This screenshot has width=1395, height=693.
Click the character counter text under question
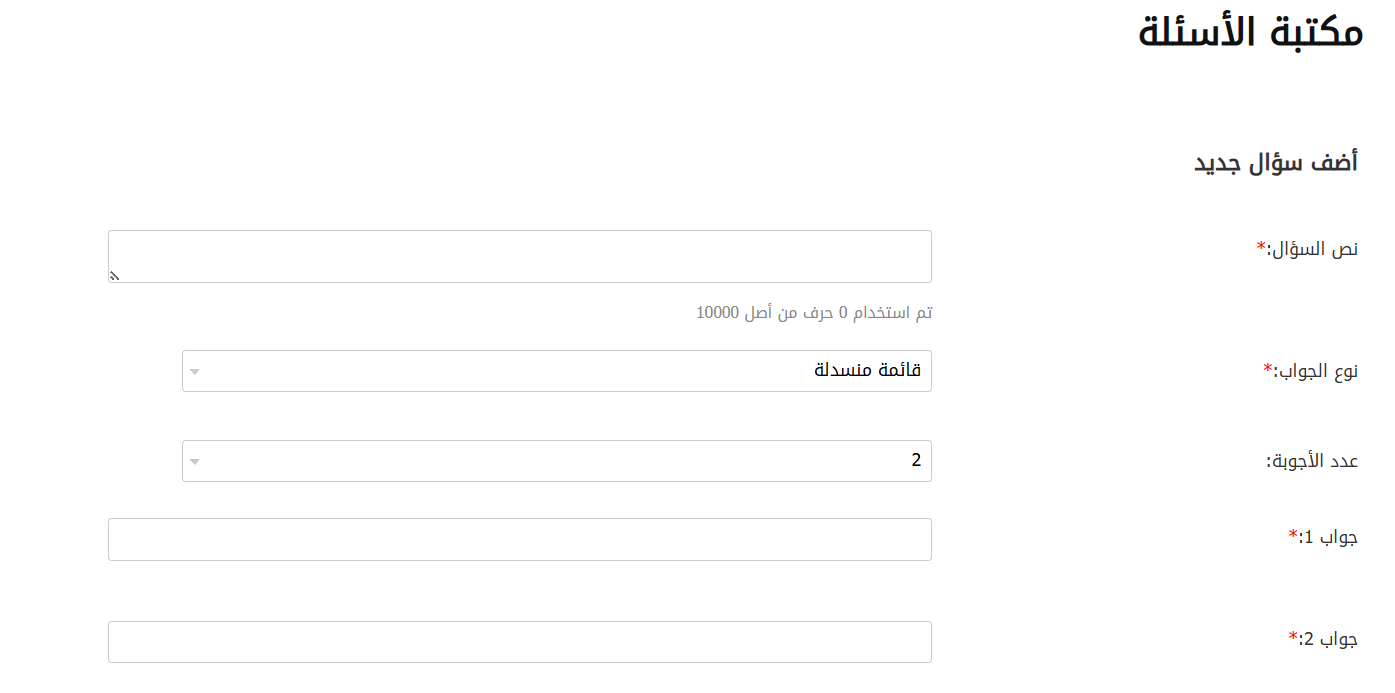814,313
